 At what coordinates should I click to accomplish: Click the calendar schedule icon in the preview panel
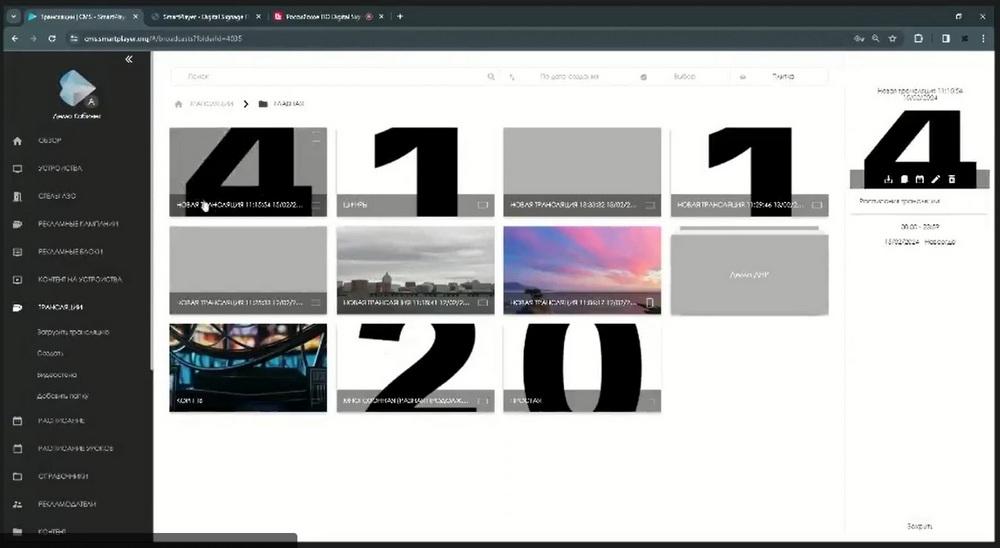920,180
